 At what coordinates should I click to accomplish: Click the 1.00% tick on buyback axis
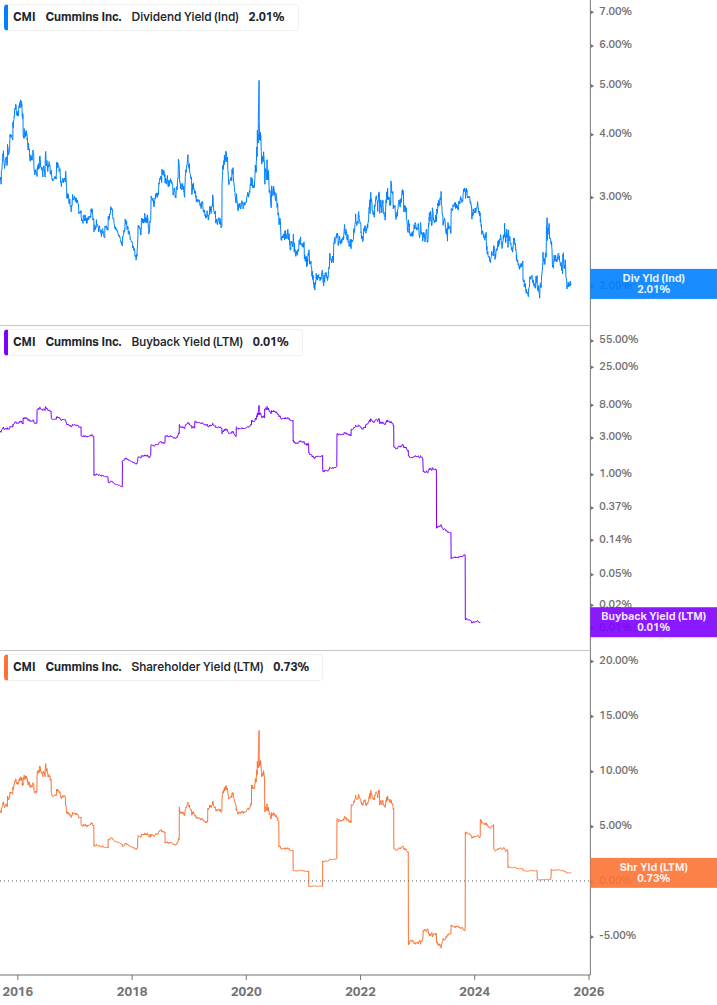[615, 474]
